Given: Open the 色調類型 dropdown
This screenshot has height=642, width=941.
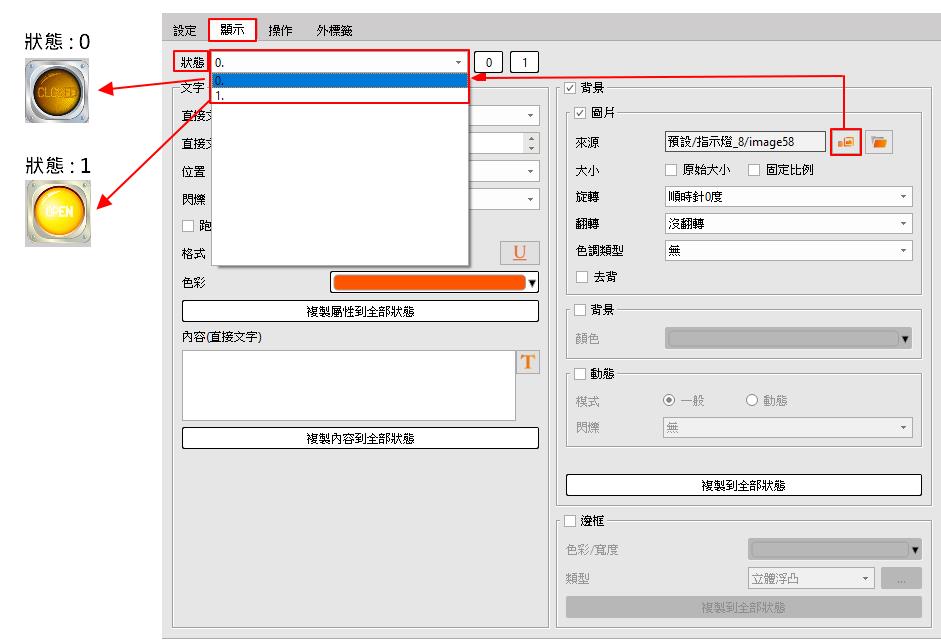Looking at the screenshot, I should [x=788, y=251].
